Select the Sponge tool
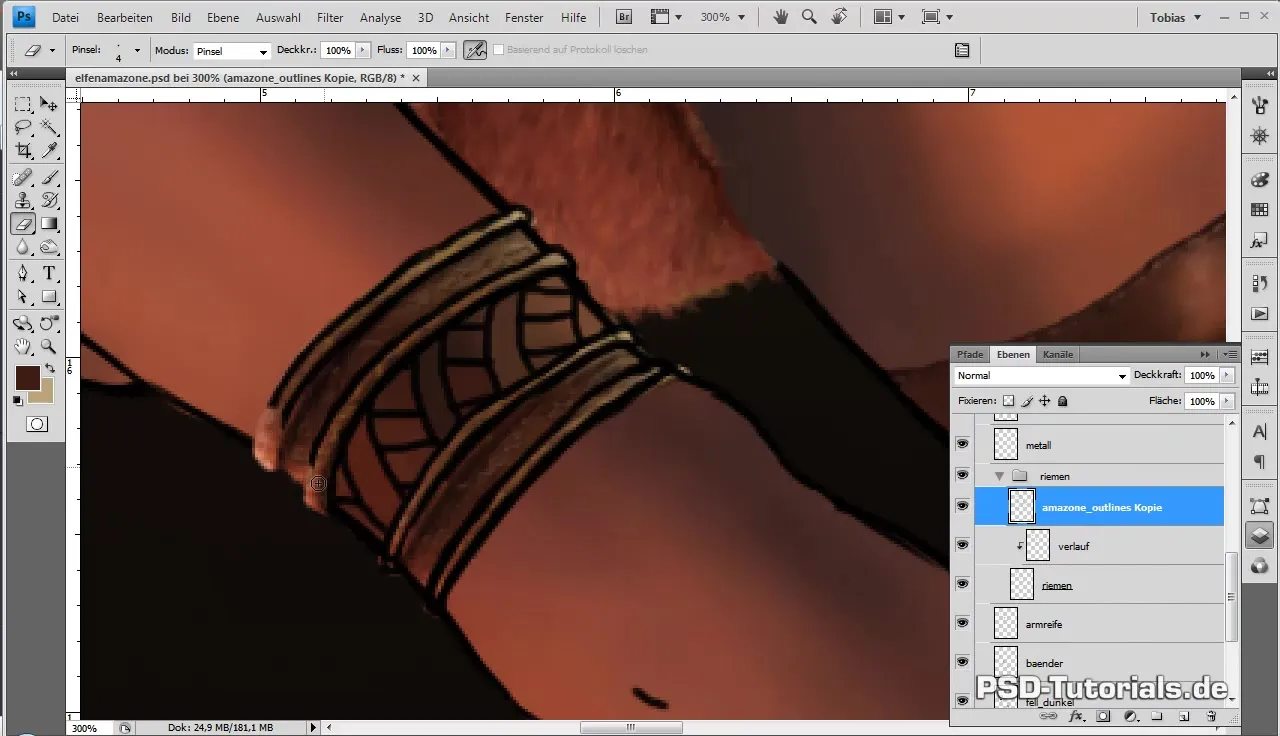The width and height of the screenshot is (1280, 736). click(x=49, y=247)
